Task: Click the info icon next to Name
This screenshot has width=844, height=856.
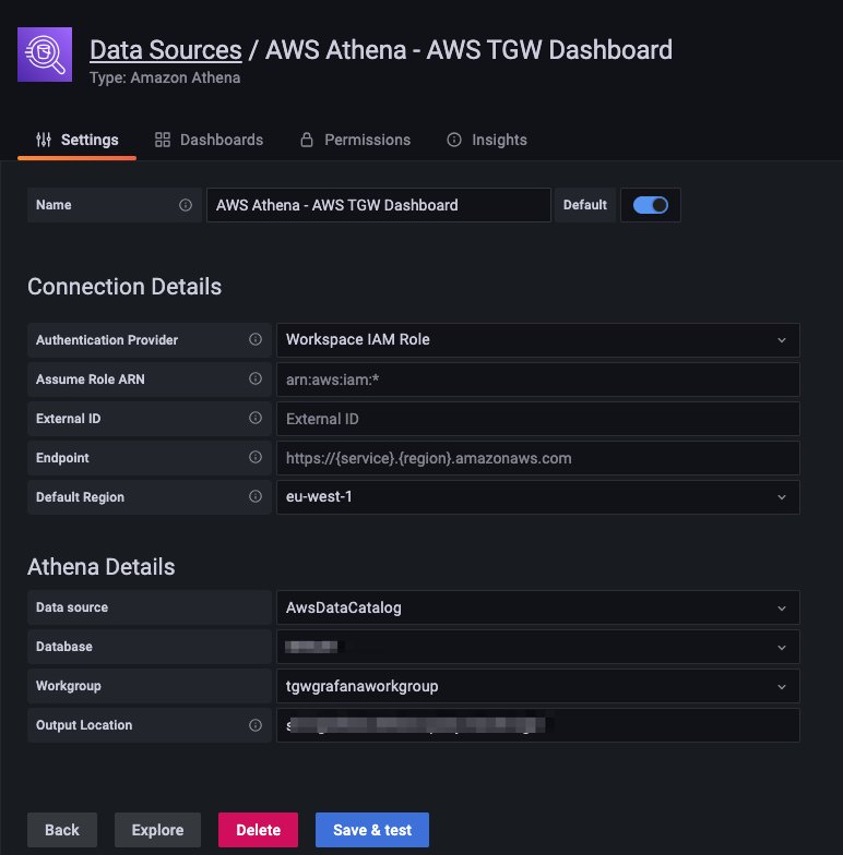Action: tap(186, 205)
